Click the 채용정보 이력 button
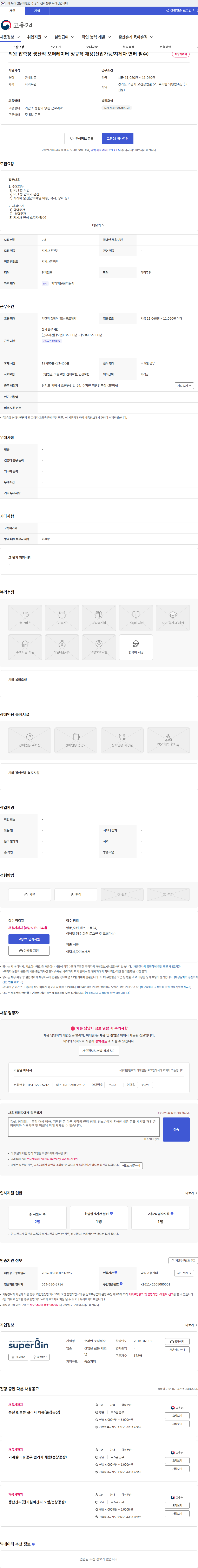 point(177,1350)
